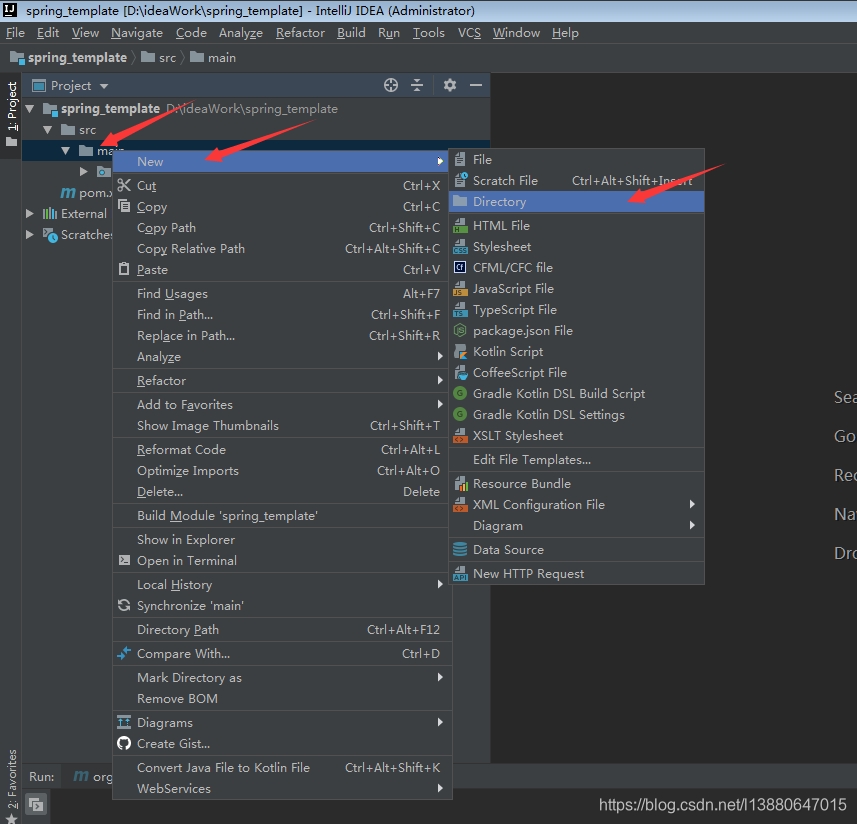Click Build Module 'spring_template'
Viewport: 857px width, 824px height.
pyautogui.click(x=282, y=515)
